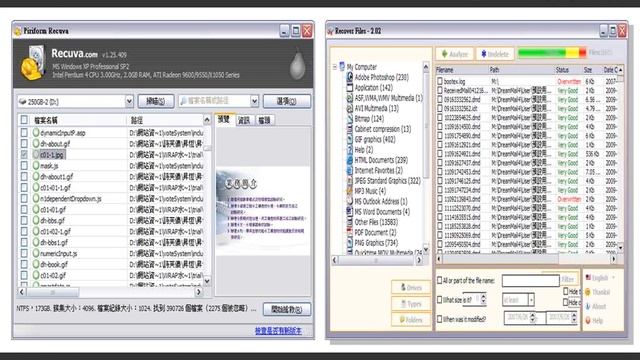This screenshot has height=360, width=640.
Task: Click the preview thumbnail image in Recuva
Action: [x=262, y=211]
